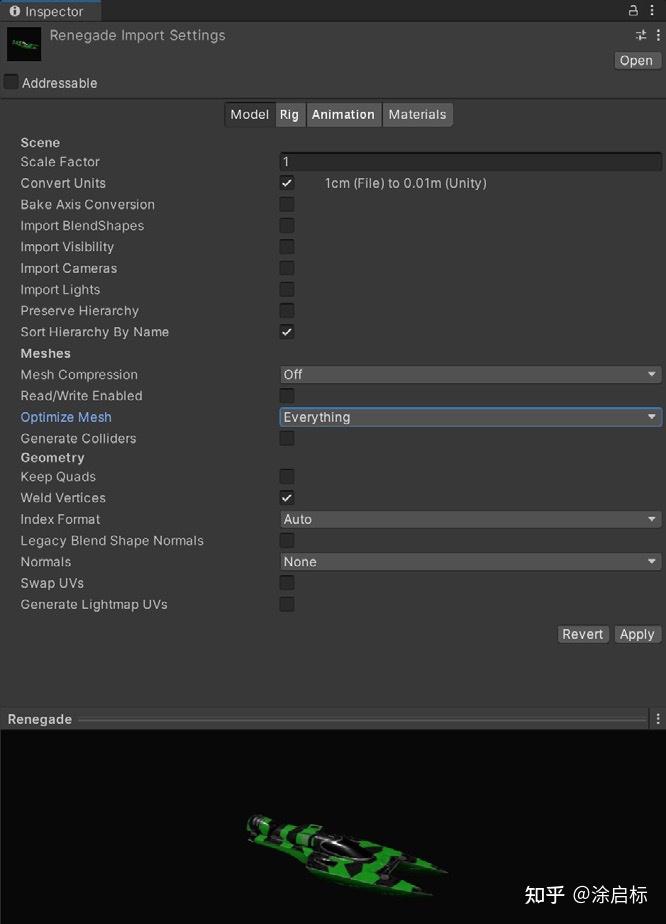Open the import settings three-dot menu
This screenshot has width=666, height=924.
[657, 36]
